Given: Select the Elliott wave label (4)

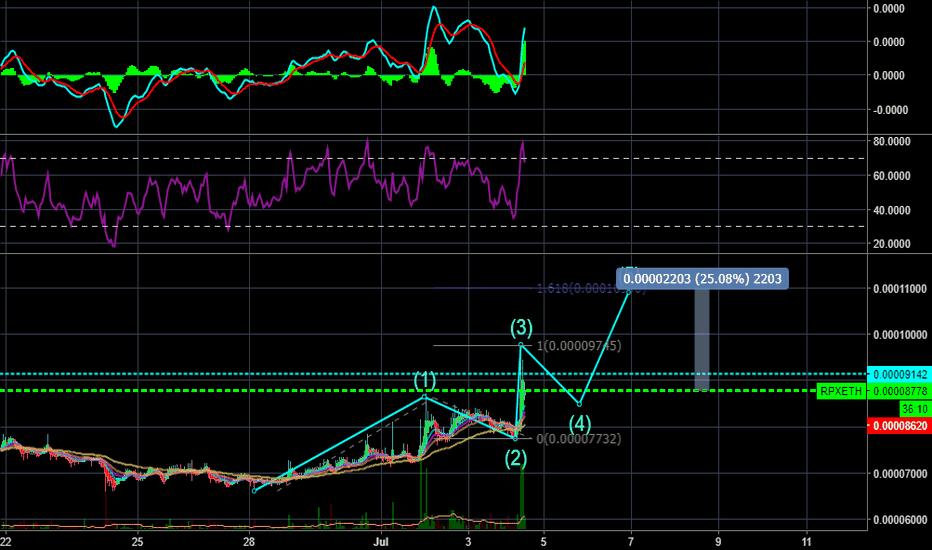Looking at the screenshot, I should click(580, 424).
